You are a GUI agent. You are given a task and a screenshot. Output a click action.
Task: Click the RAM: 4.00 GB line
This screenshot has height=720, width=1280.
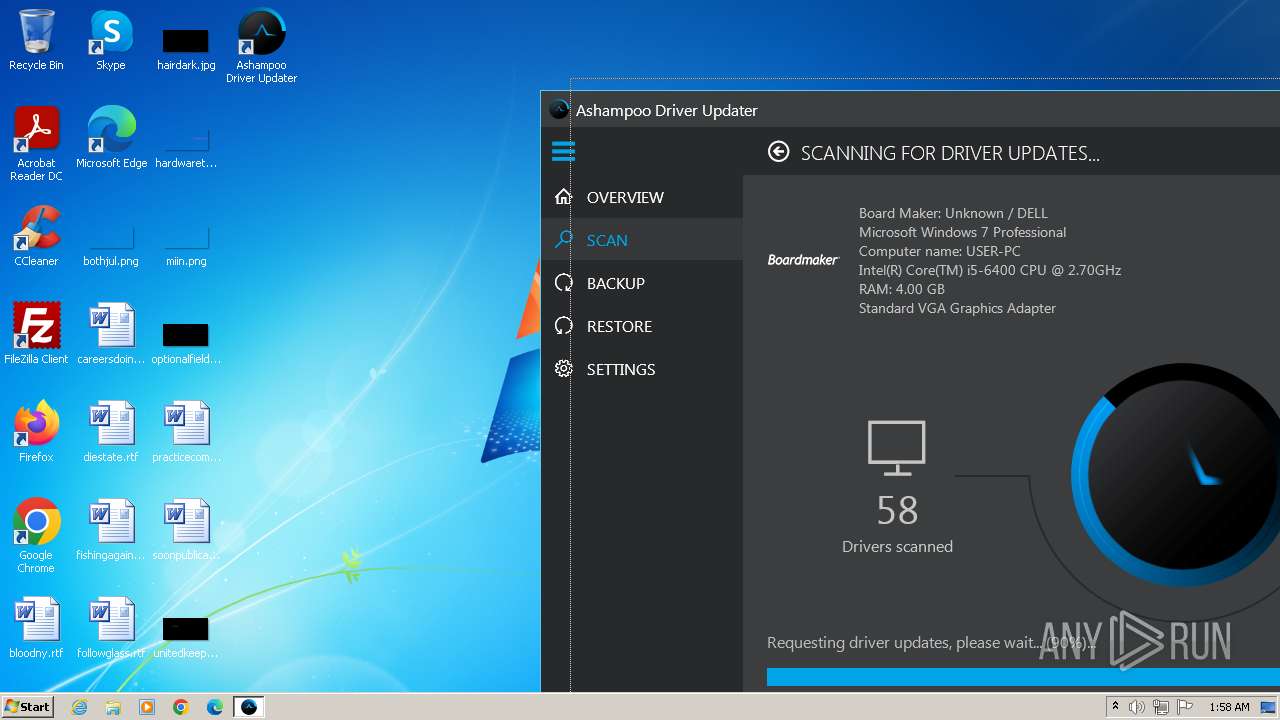(x=901, y=289)
